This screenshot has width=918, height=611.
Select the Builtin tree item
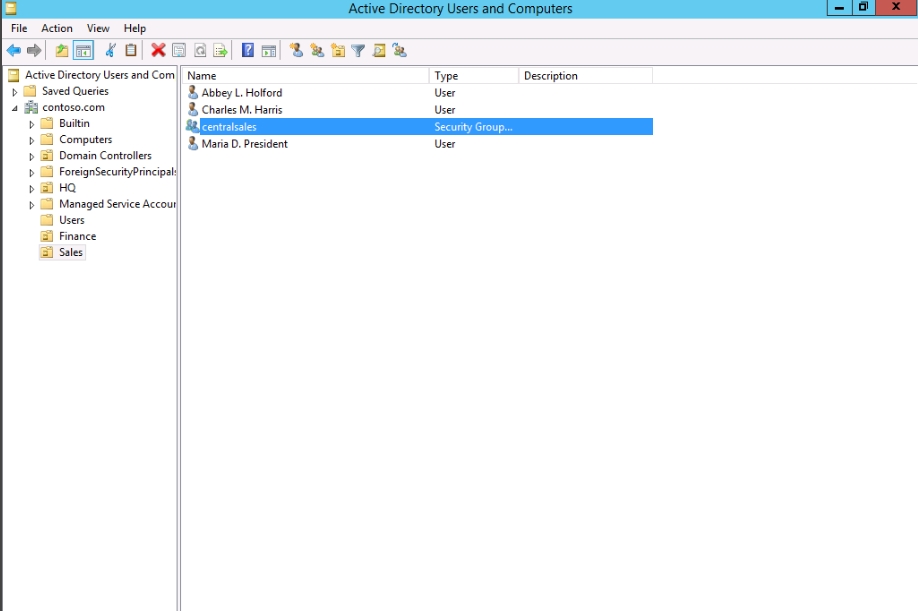click(x=74, y=123)
